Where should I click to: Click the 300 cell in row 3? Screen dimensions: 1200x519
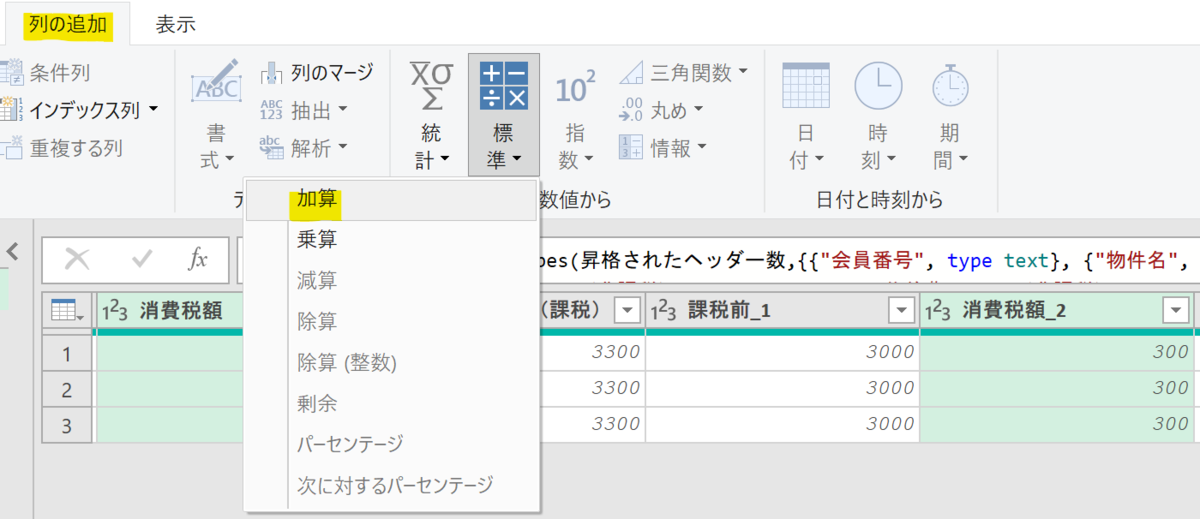[x=1057, y=424]
